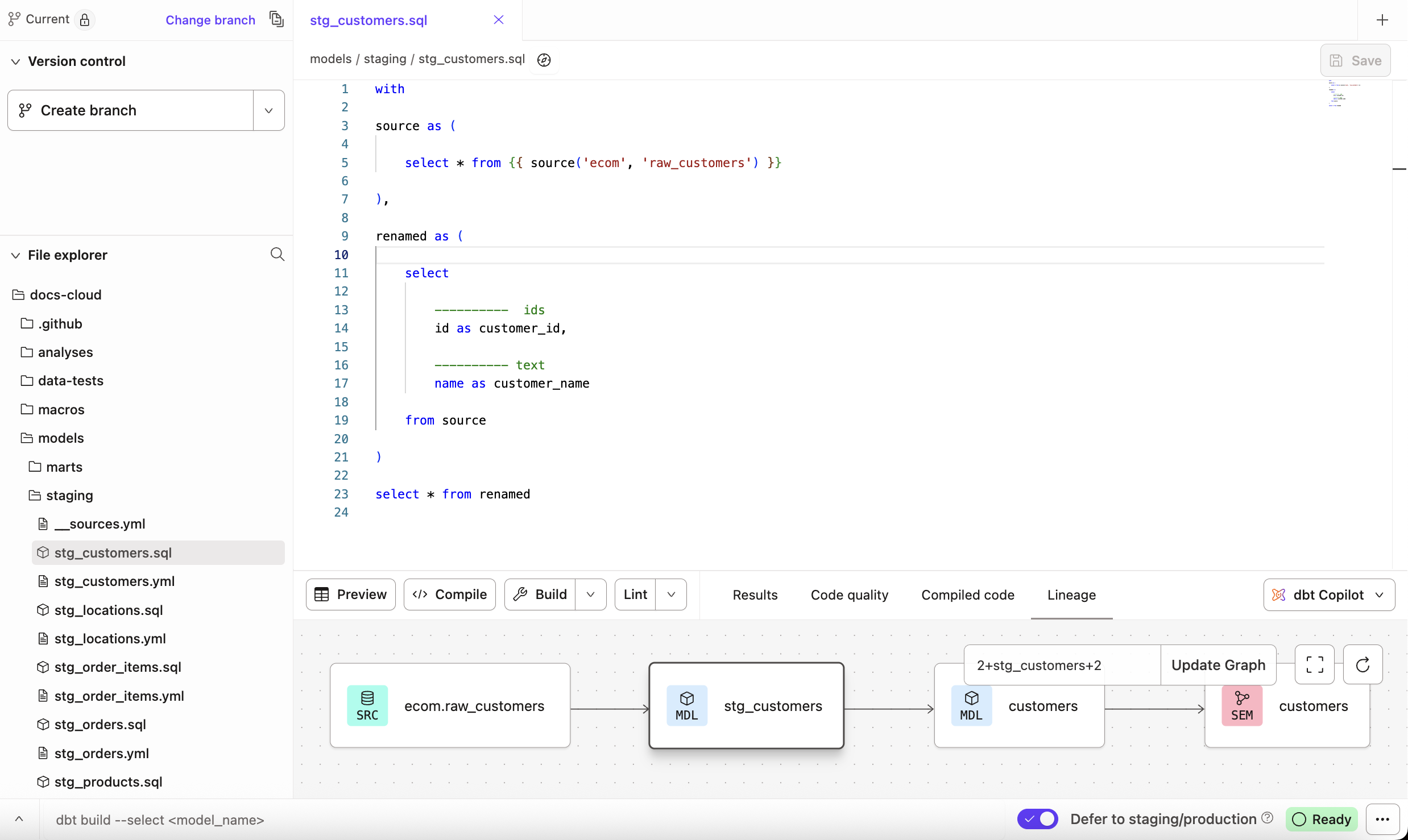Enter fullscreen on the lineage graph
Viewport: 1408px width, 840px height.
coord(1314,664)
